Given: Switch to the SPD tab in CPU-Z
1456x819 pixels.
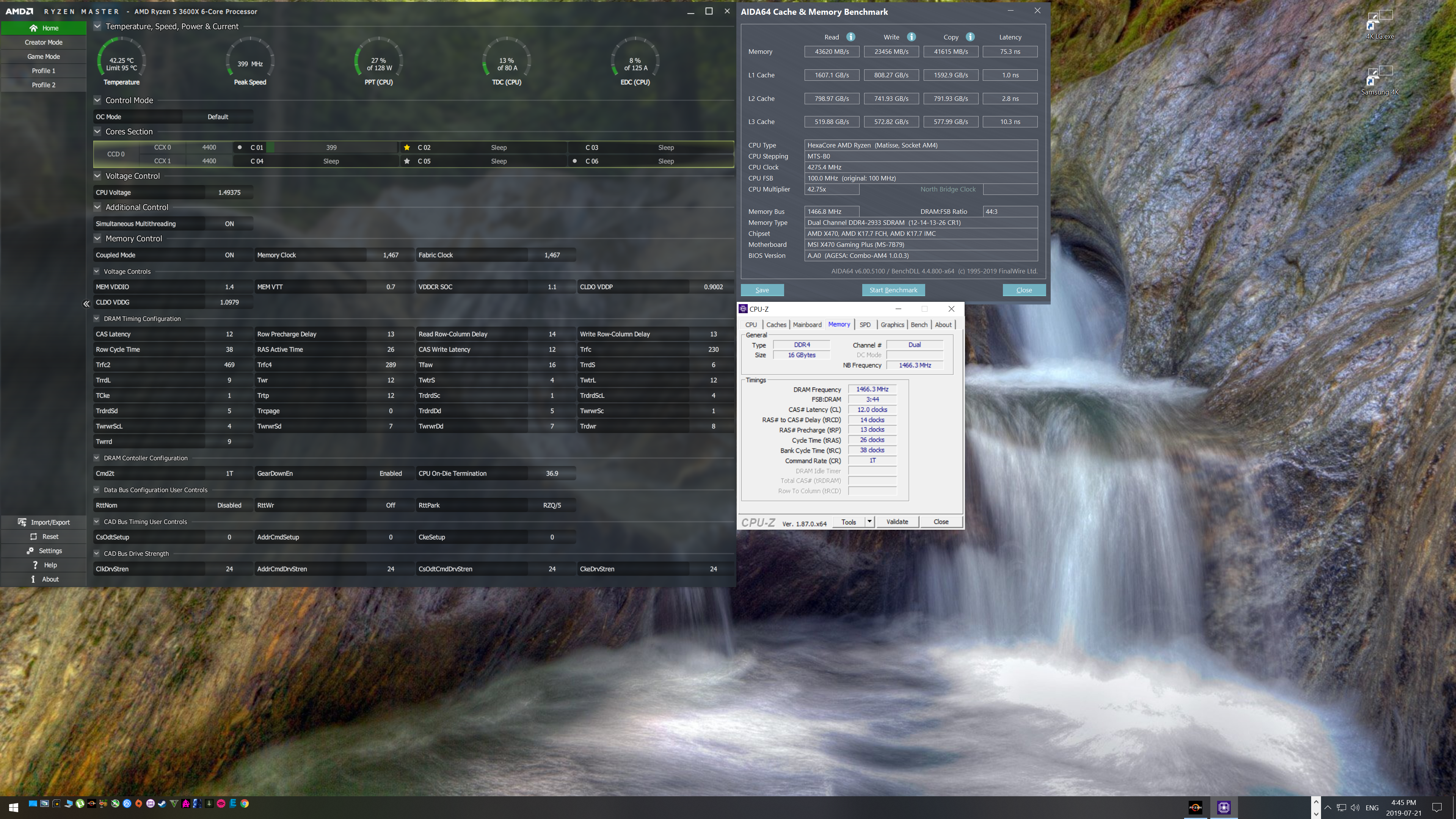Looking at the screenshot, I should click(x=865, y=325).
